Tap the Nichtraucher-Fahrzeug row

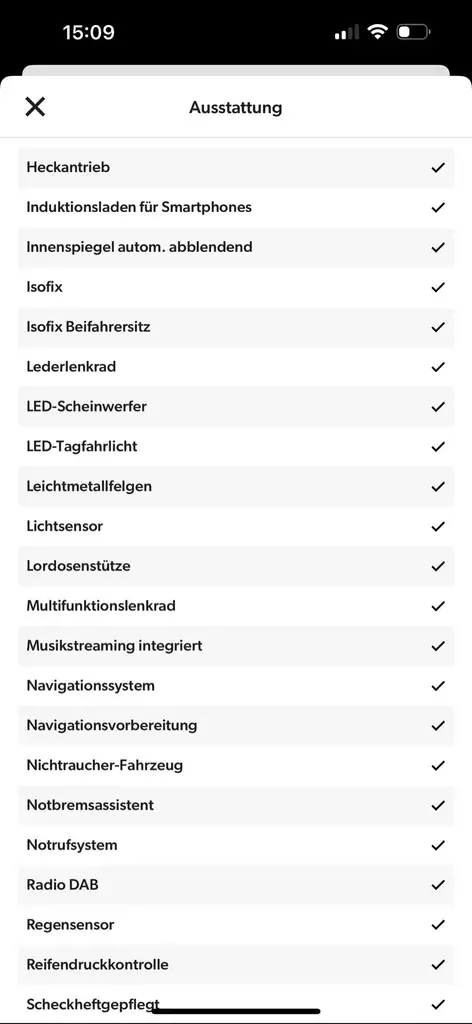(236, 765)
